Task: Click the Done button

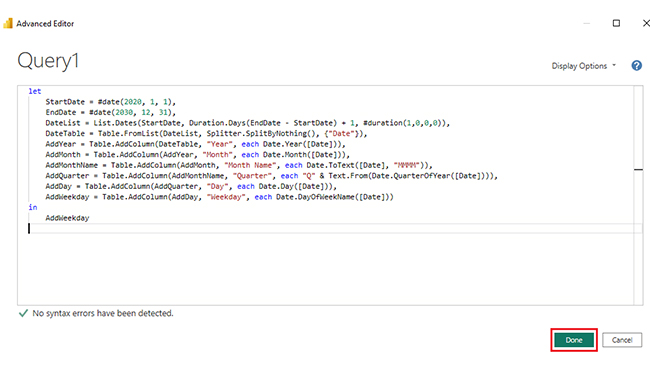Action: coord(574,340)
